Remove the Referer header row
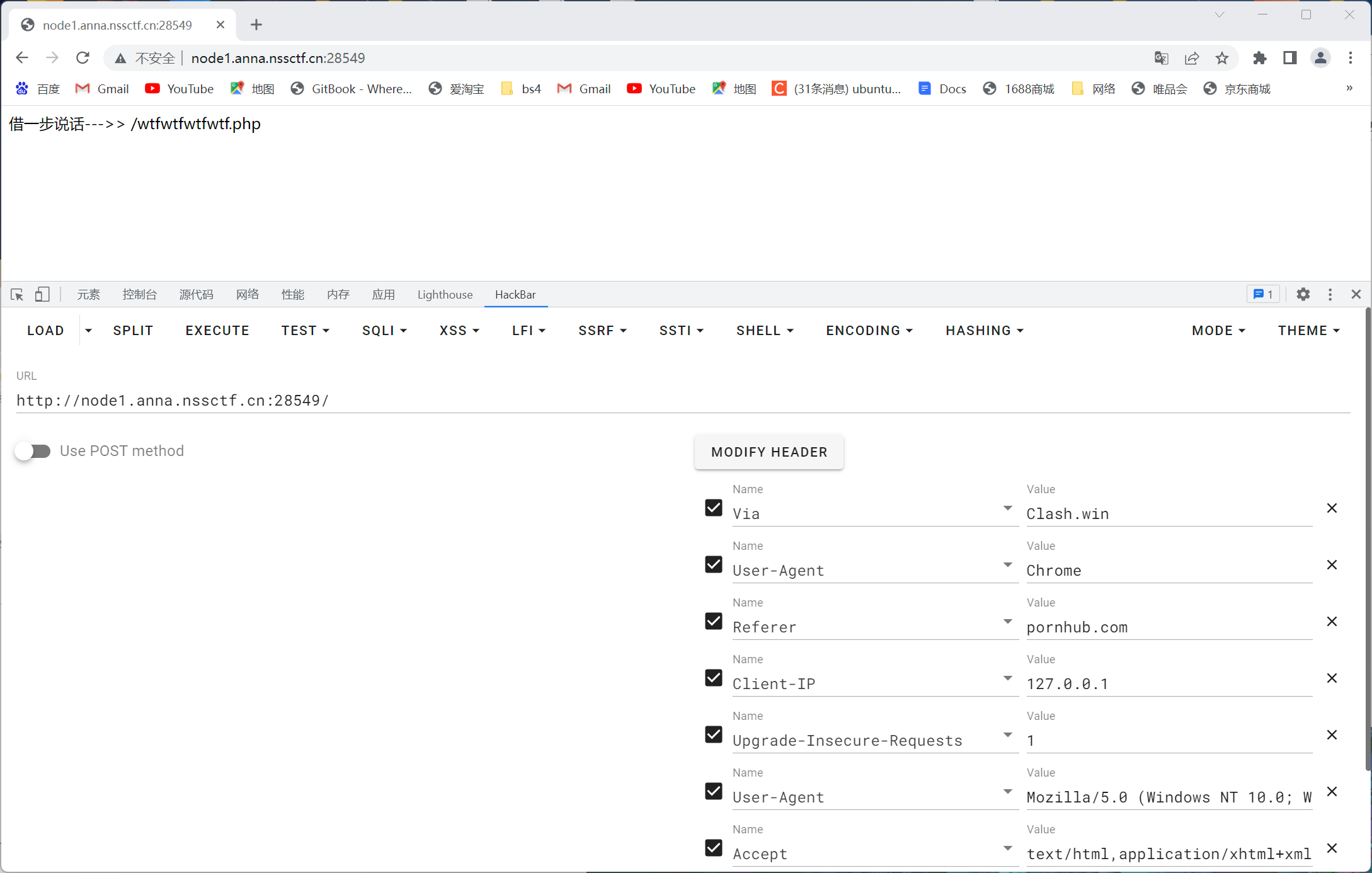The height and width of the screenshot is (873, 1372). tap(1332, 622)
